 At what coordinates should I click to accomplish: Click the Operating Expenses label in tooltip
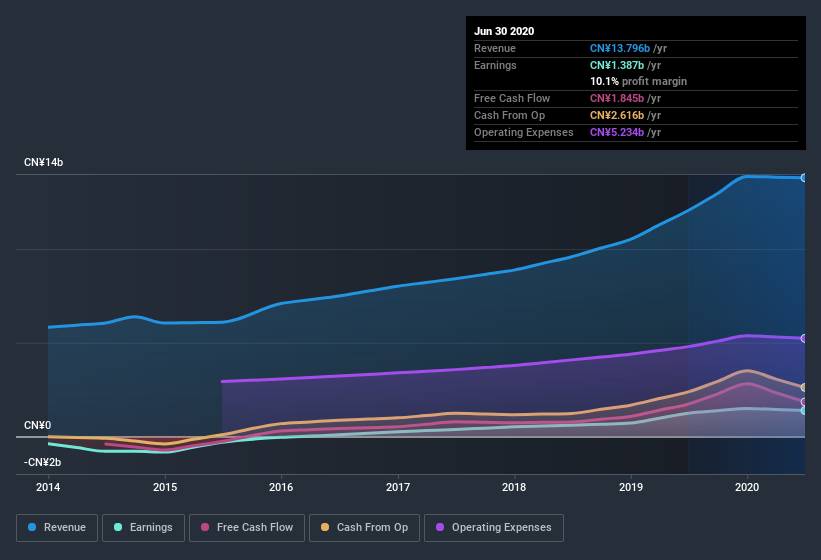tap(524, 132)
